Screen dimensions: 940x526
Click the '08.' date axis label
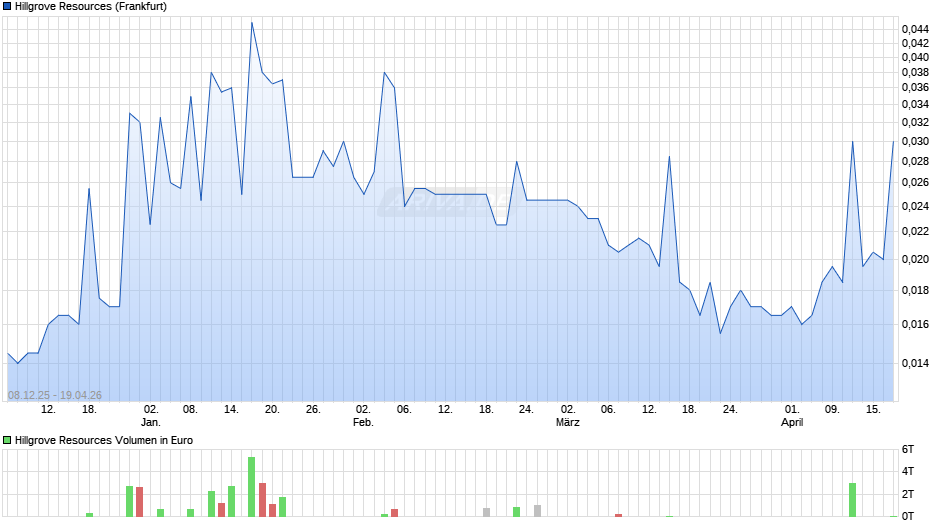tap(190, 409)
